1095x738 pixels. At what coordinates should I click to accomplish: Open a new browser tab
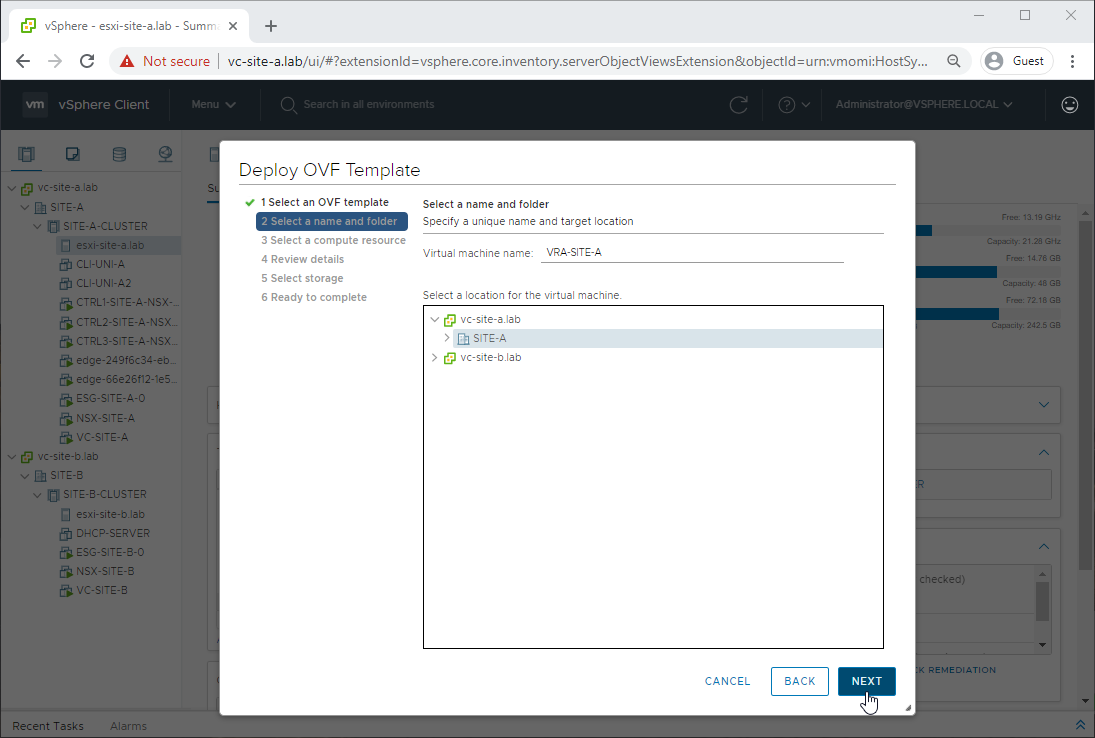(271, 26)
